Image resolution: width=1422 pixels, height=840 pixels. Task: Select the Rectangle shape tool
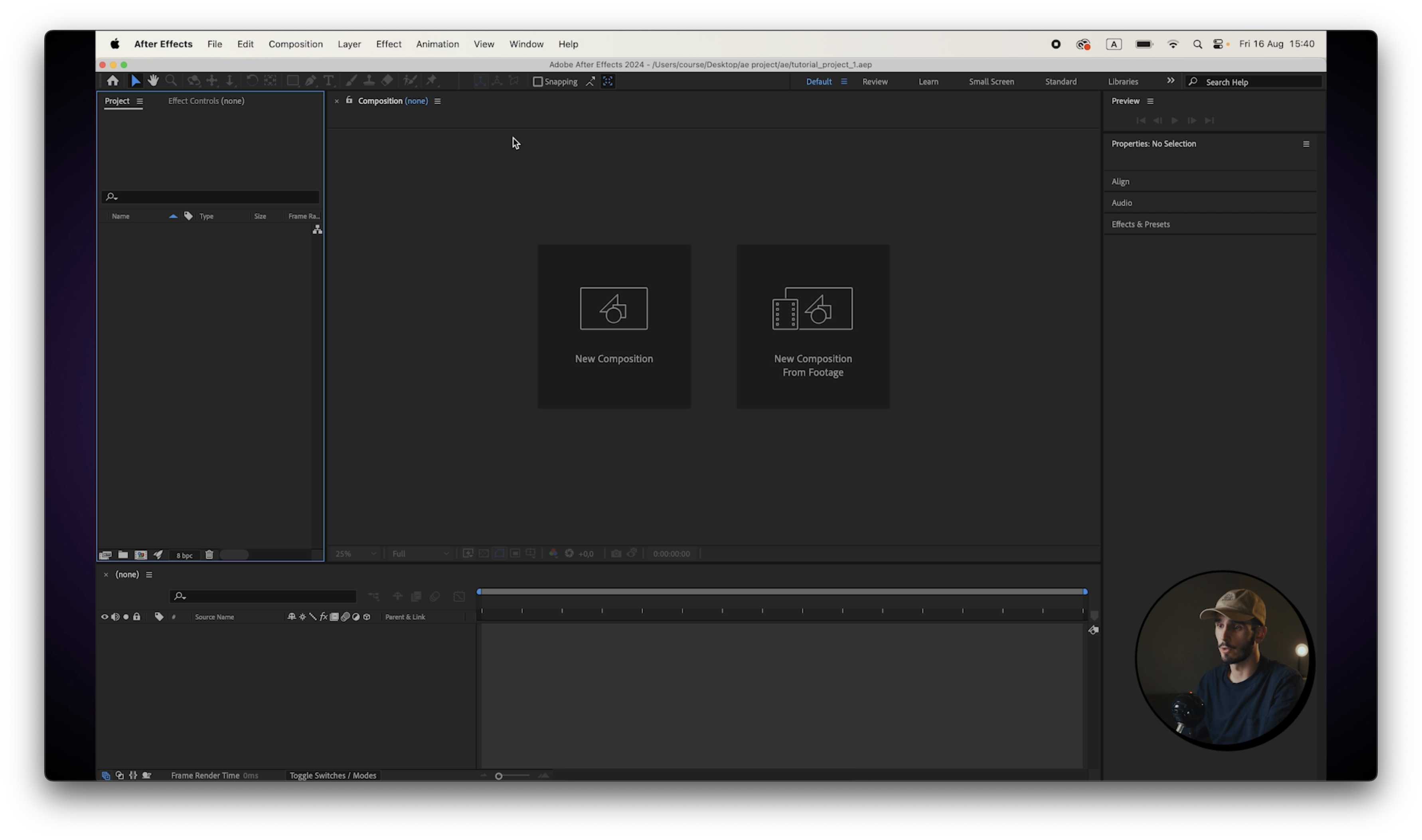tap(292, 81)
